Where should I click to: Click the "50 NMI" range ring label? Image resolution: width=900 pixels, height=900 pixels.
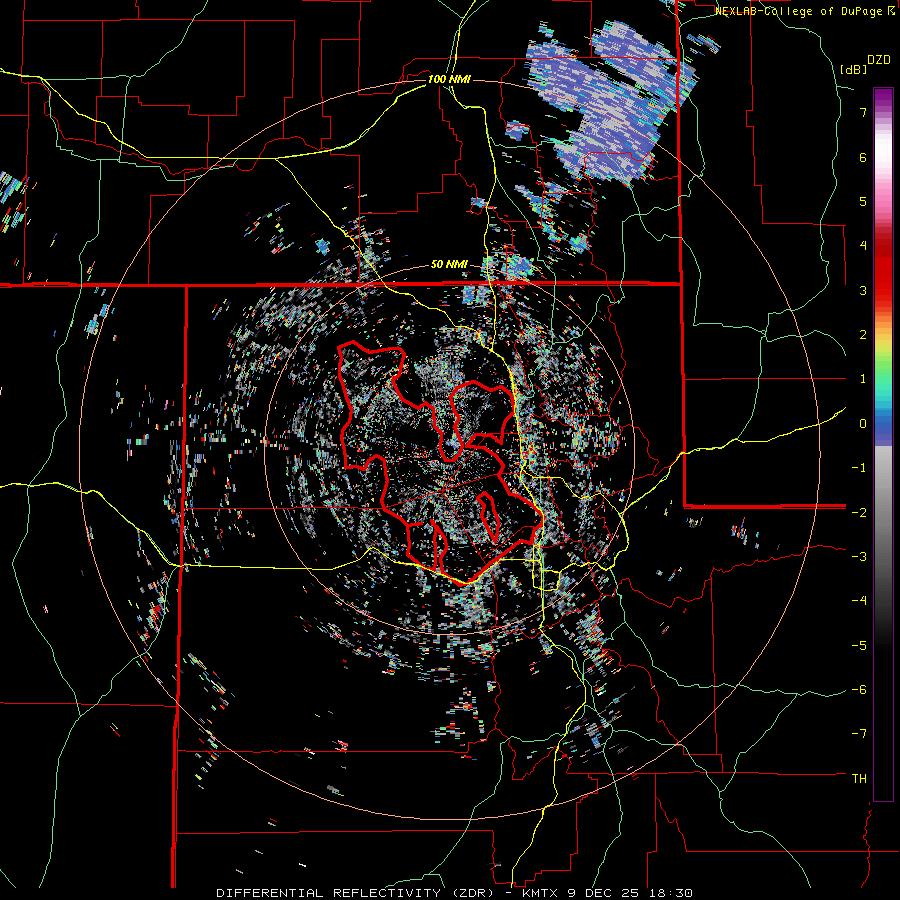tap(449, 265)
